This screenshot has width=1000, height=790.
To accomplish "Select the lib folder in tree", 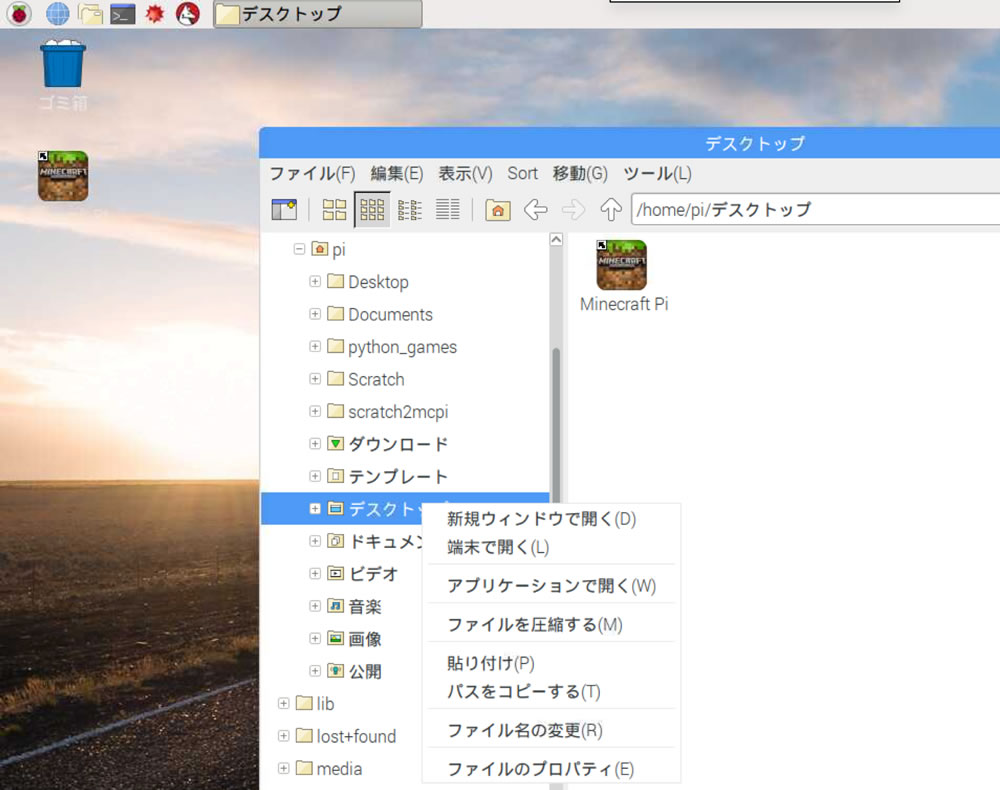I will (x=315, y=703).
